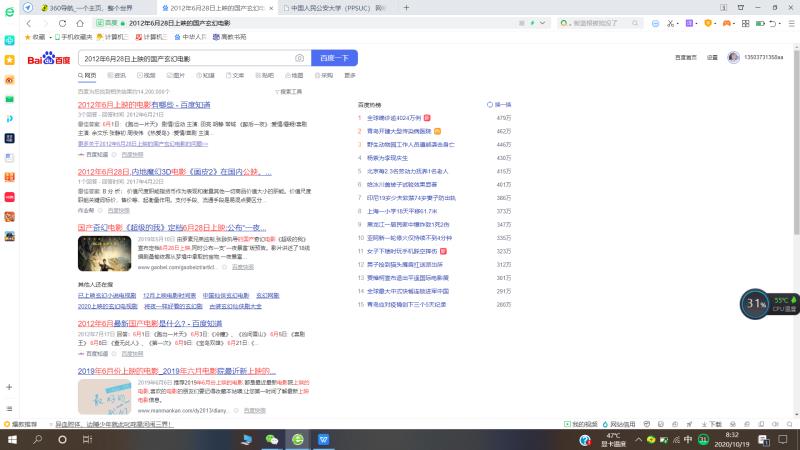Screen dimensions: 800x450
Task: Expand the scissors tool dropdown arrow
Action: (x=678, y=23)
